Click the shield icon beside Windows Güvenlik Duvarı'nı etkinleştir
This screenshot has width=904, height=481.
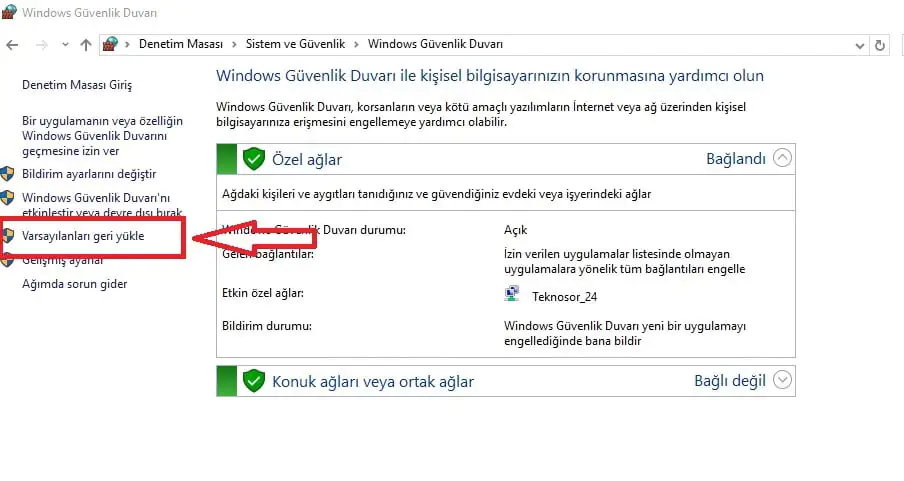(7, 198)
